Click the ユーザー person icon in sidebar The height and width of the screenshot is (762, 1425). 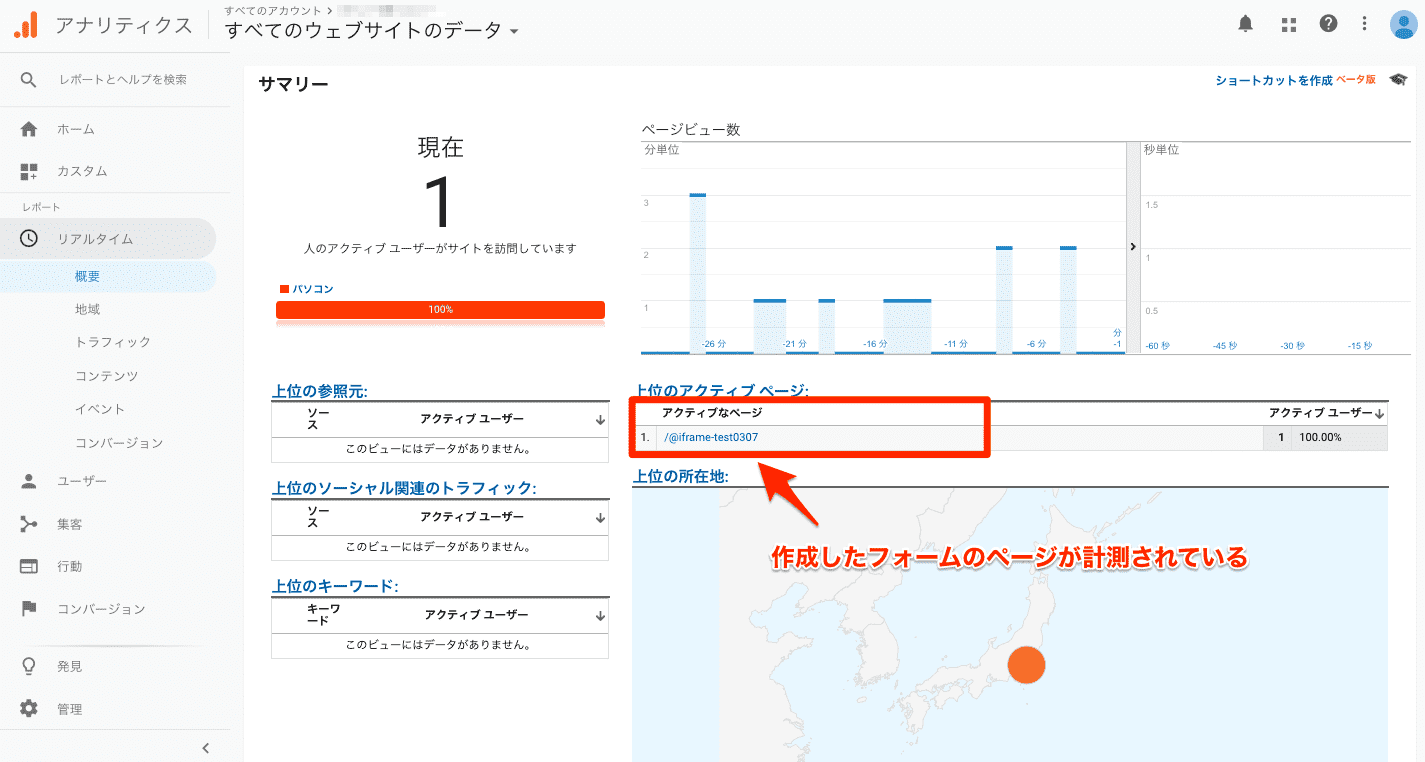27,481
